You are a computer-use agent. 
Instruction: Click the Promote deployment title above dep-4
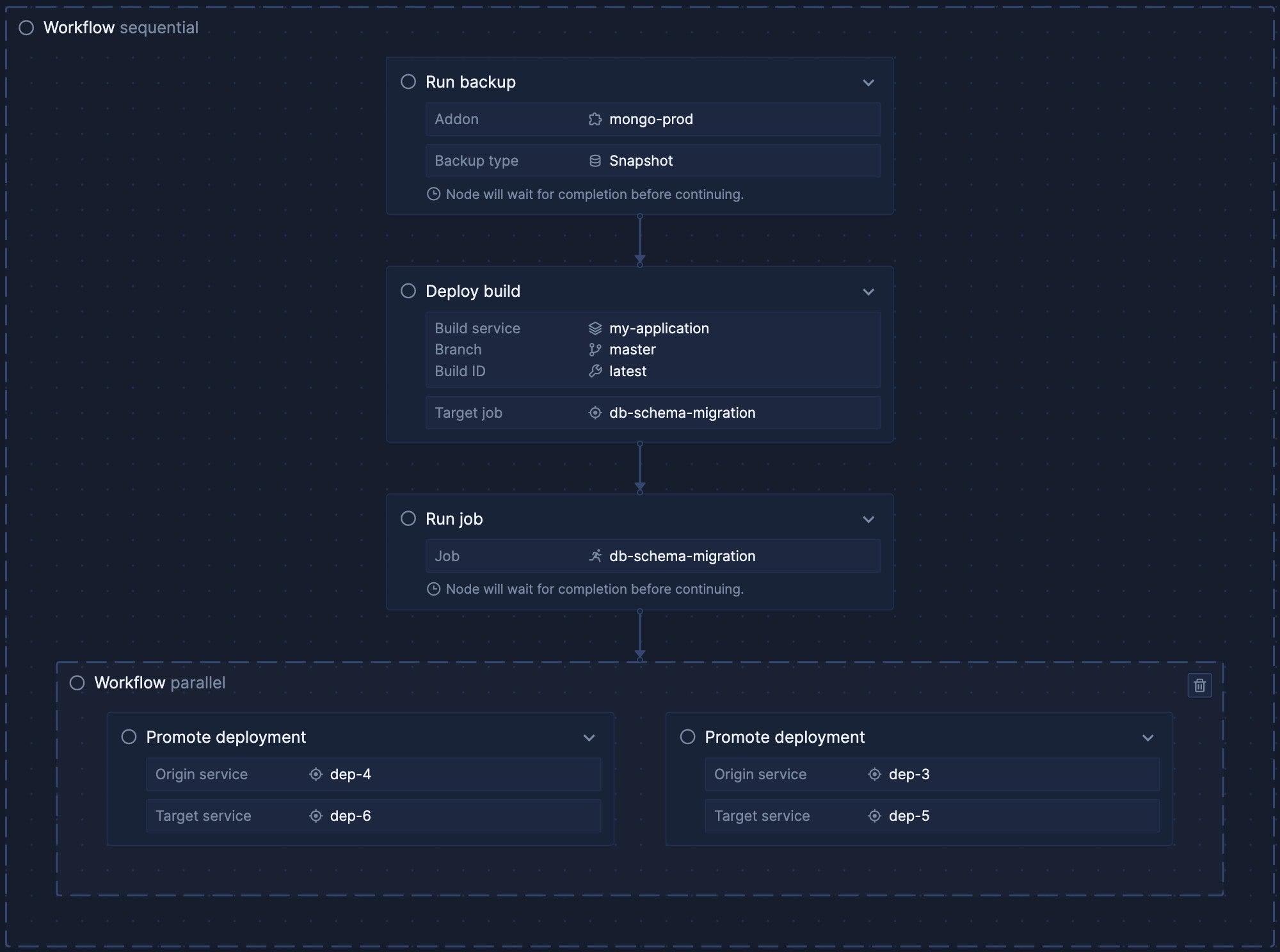tap(226, 737)
